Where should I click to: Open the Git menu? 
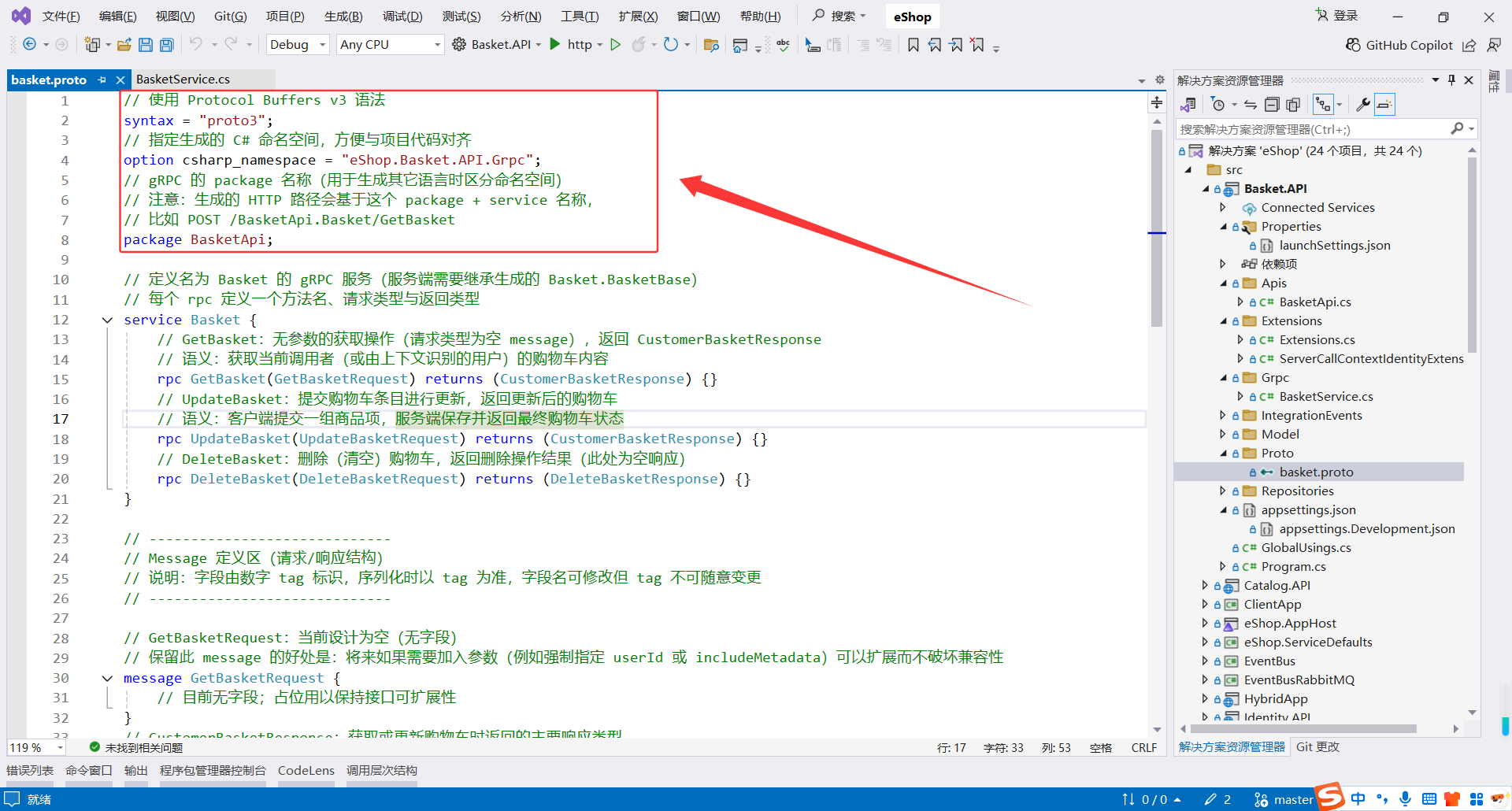pos(229,16)
